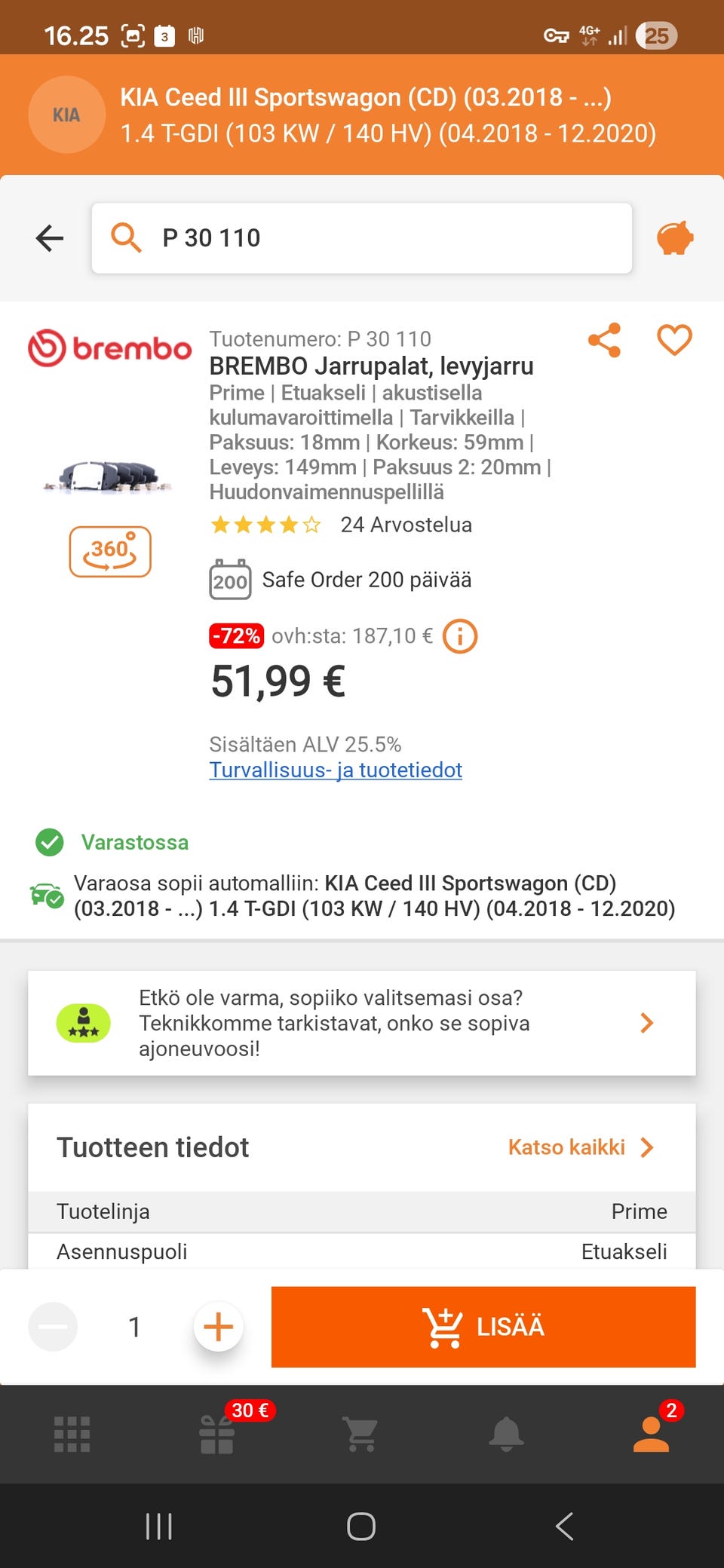Open the profile account tab
This screenshot has height=1568, width=724.
(652, 1434)
